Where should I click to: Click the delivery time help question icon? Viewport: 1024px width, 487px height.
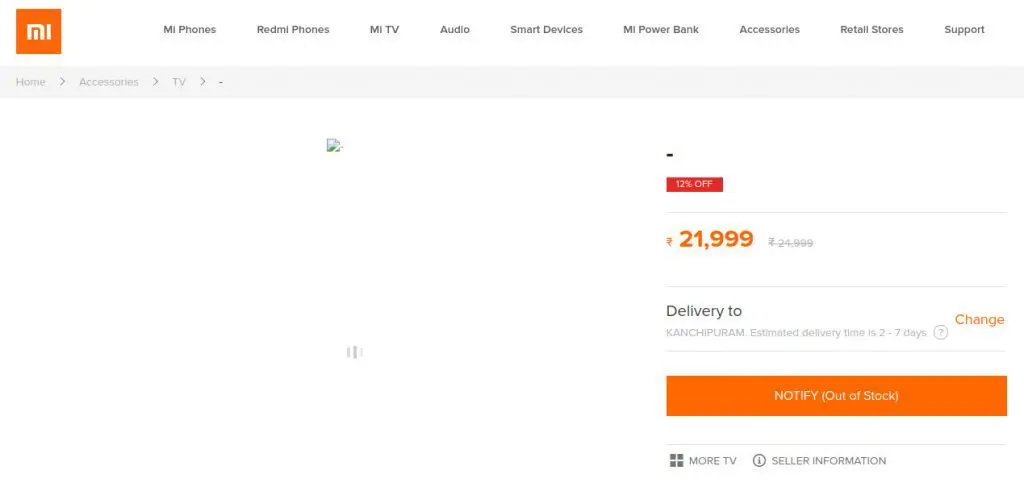coord(940,332)
